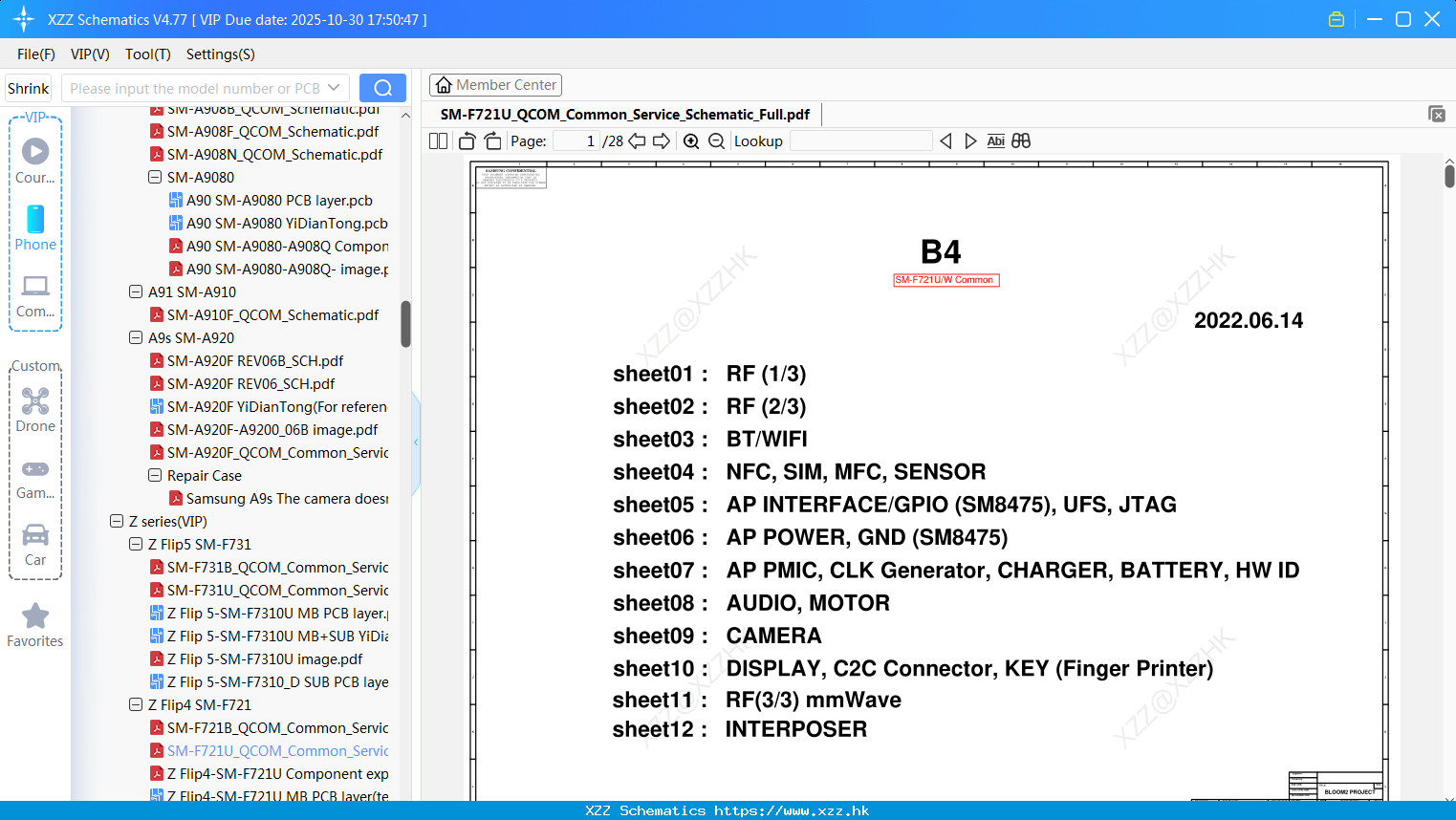Click model number search field
The height and width of the screenshot is (820, 1456).
click(194, 88)
